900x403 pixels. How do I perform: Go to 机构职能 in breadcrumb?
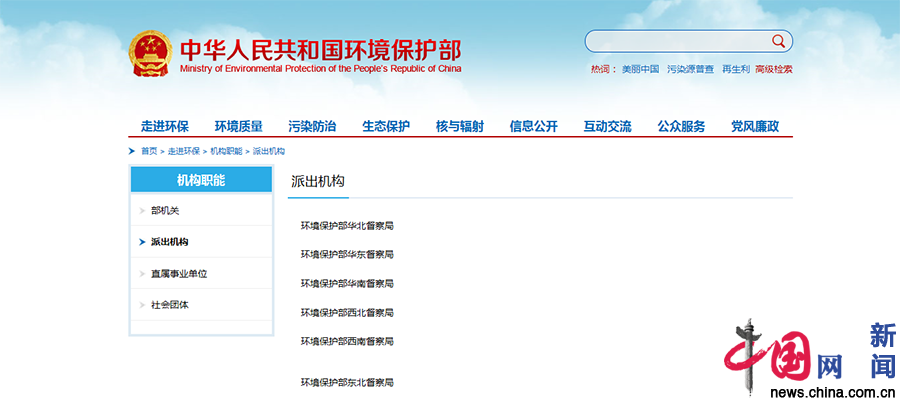coord(226,151)
